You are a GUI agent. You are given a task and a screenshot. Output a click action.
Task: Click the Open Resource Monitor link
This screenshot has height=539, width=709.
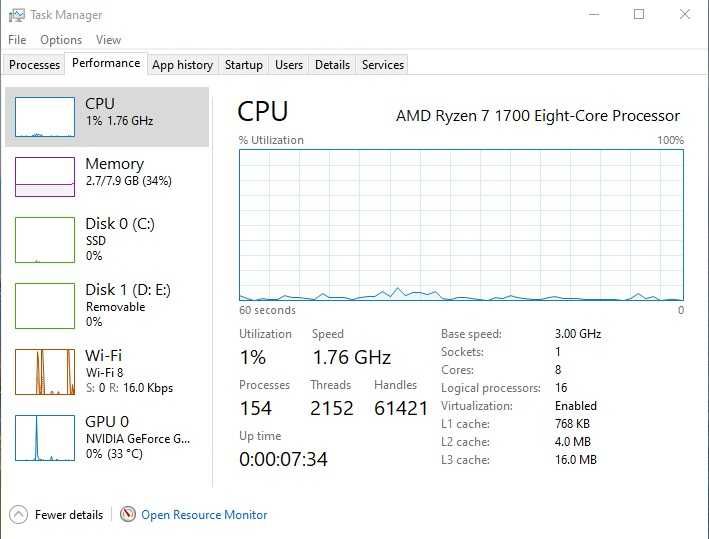pyautogui.click(x=204, y=515)
